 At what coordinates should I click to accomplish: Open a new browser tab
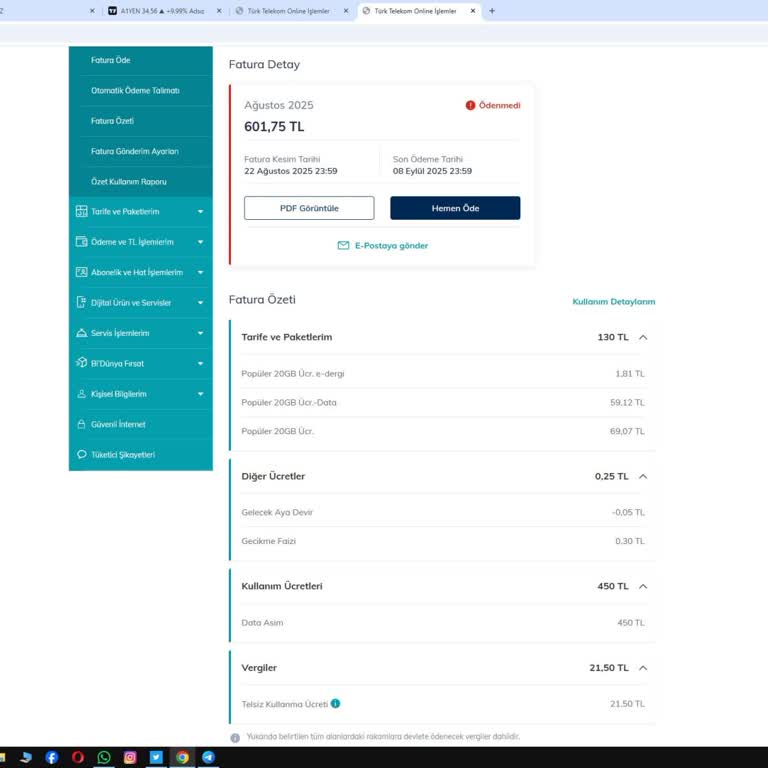[492, 11]
